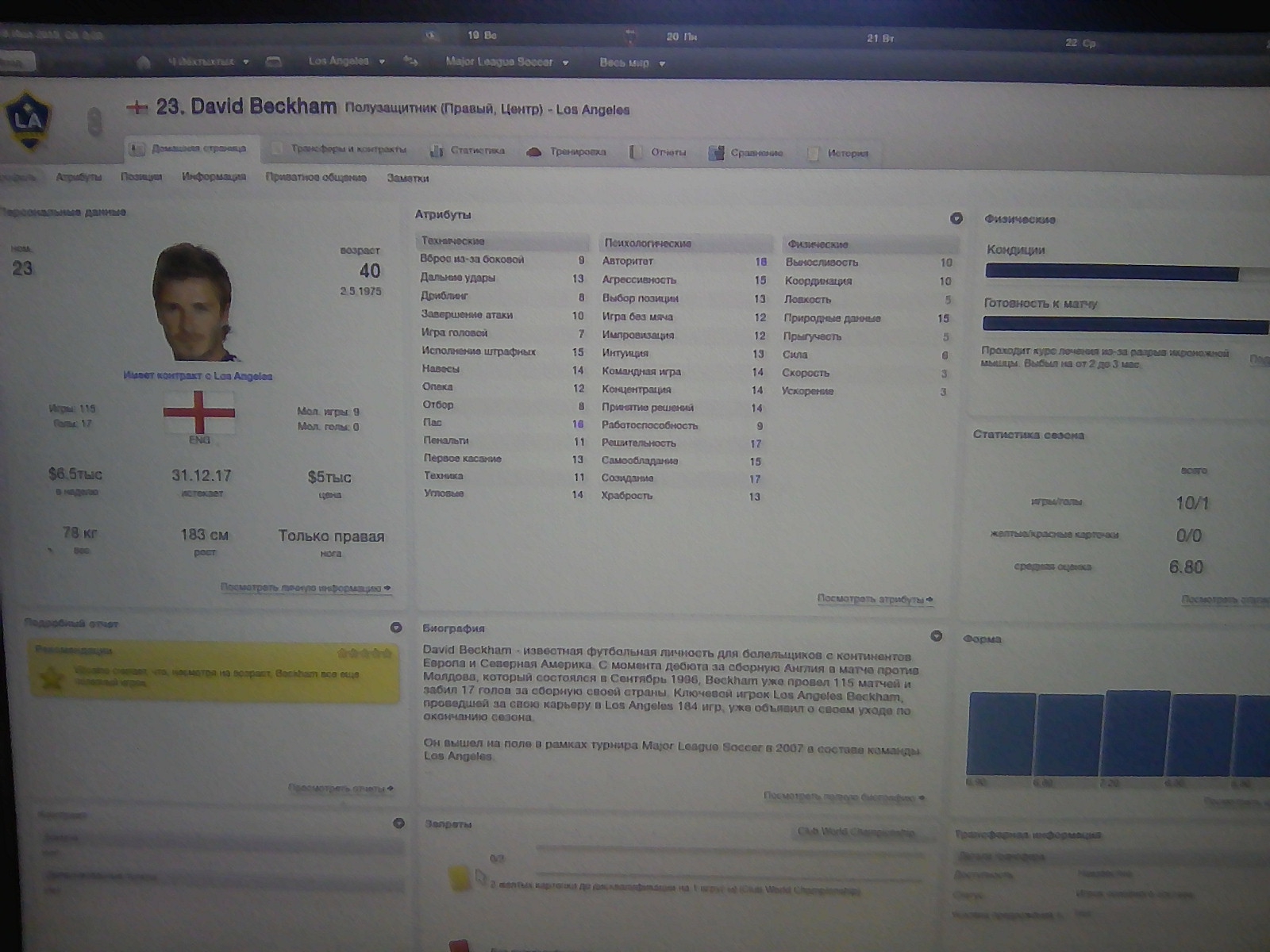Open the manager home icon in the top bar
Image resolution: width=1270 pixels, height=952 pixels.
click(144, 61)
